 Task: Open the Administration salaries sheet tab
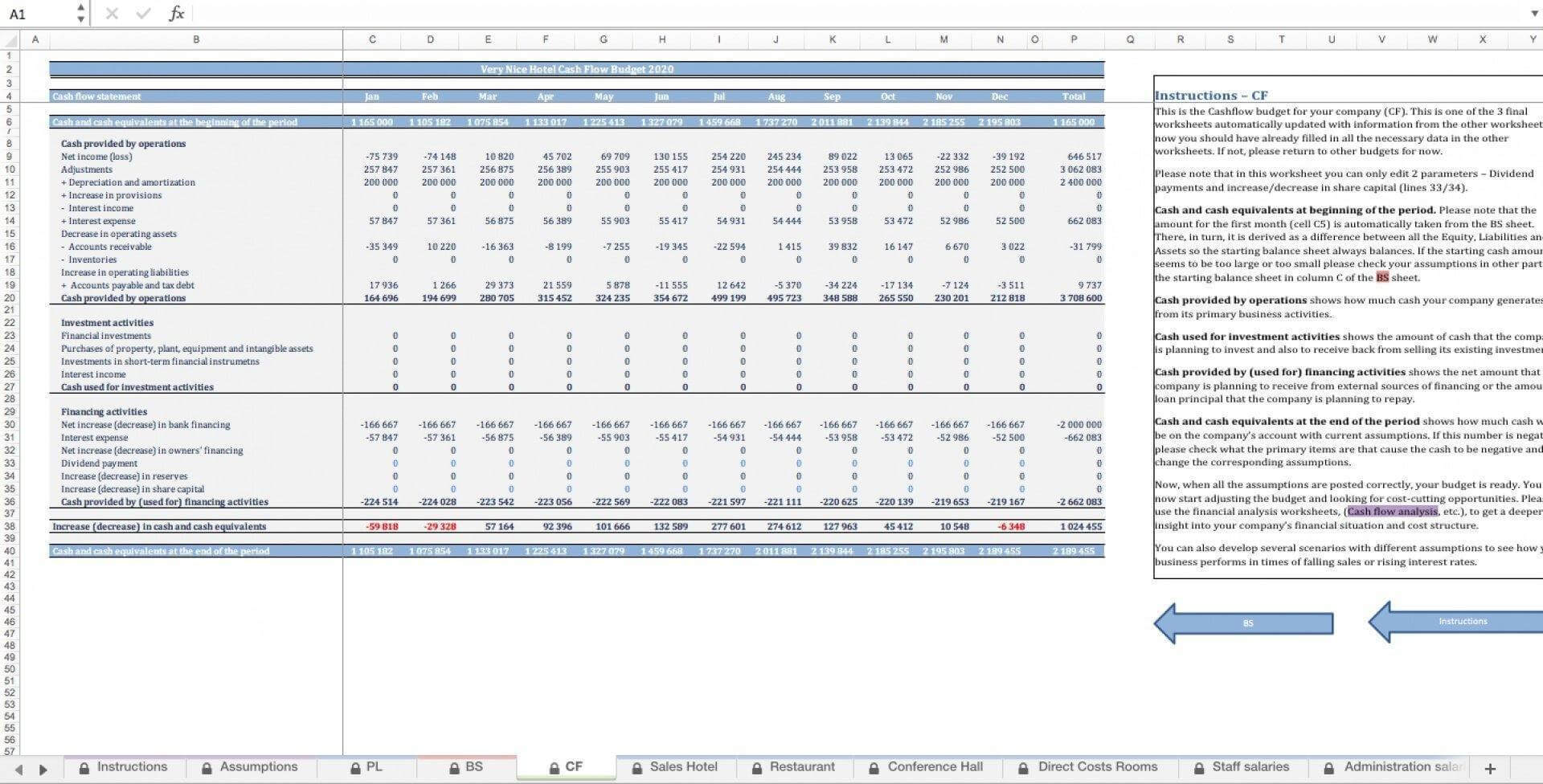1394,767
